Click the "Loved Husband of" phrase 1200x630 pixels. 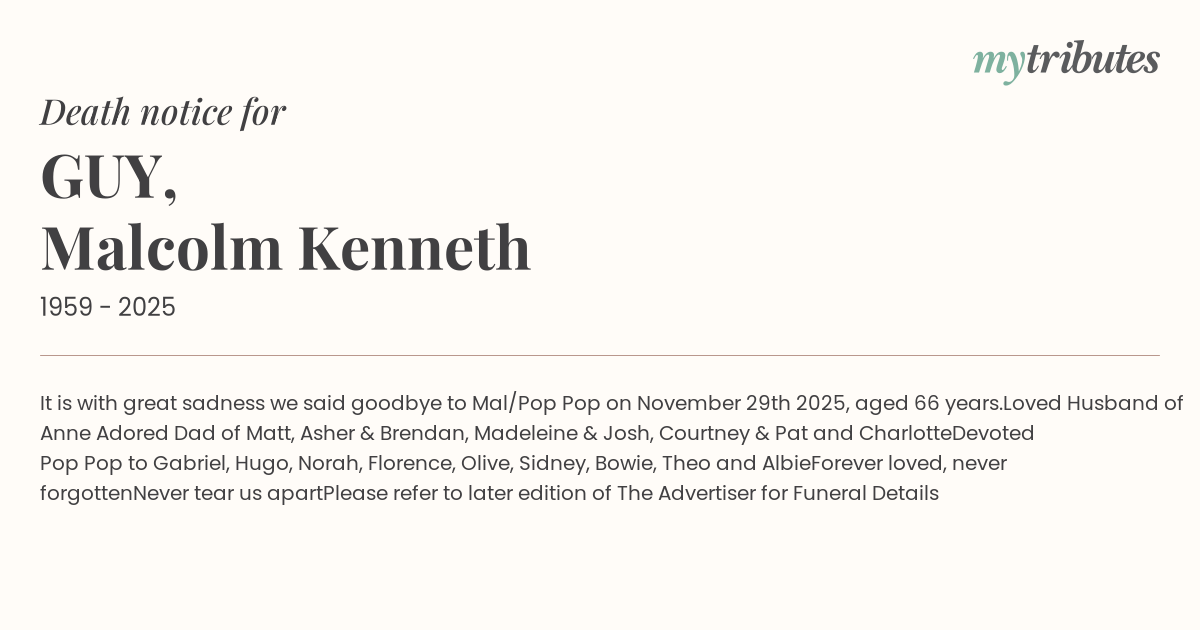[x=1093, y=404]
